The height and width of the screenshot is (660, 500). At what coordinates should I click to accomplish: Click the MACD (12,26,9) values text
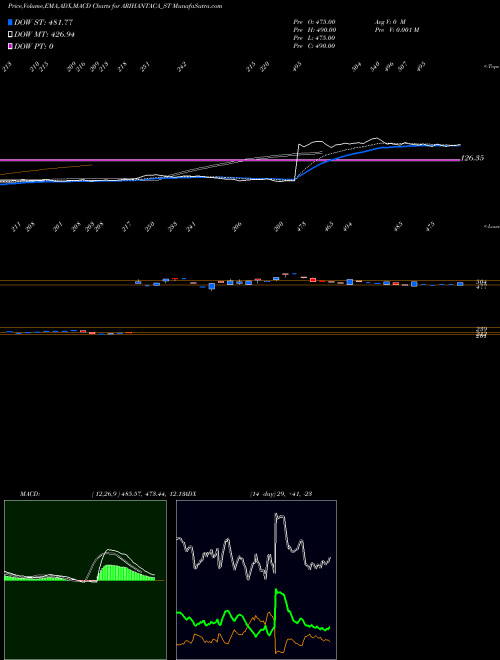click(139, 494)
